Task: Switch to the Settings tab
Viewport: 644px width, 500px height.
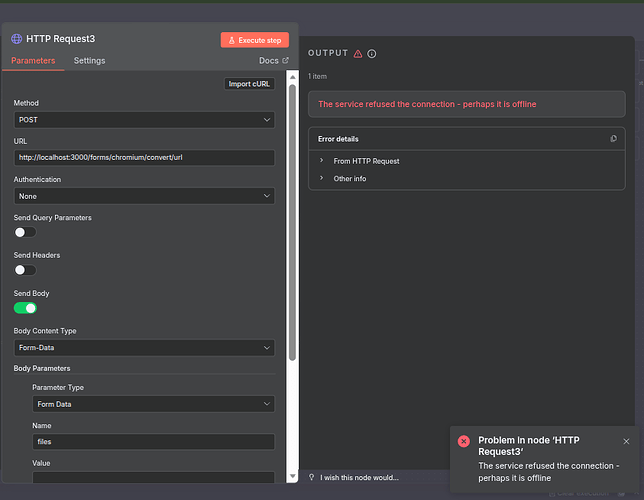Action: coord(89,61)
